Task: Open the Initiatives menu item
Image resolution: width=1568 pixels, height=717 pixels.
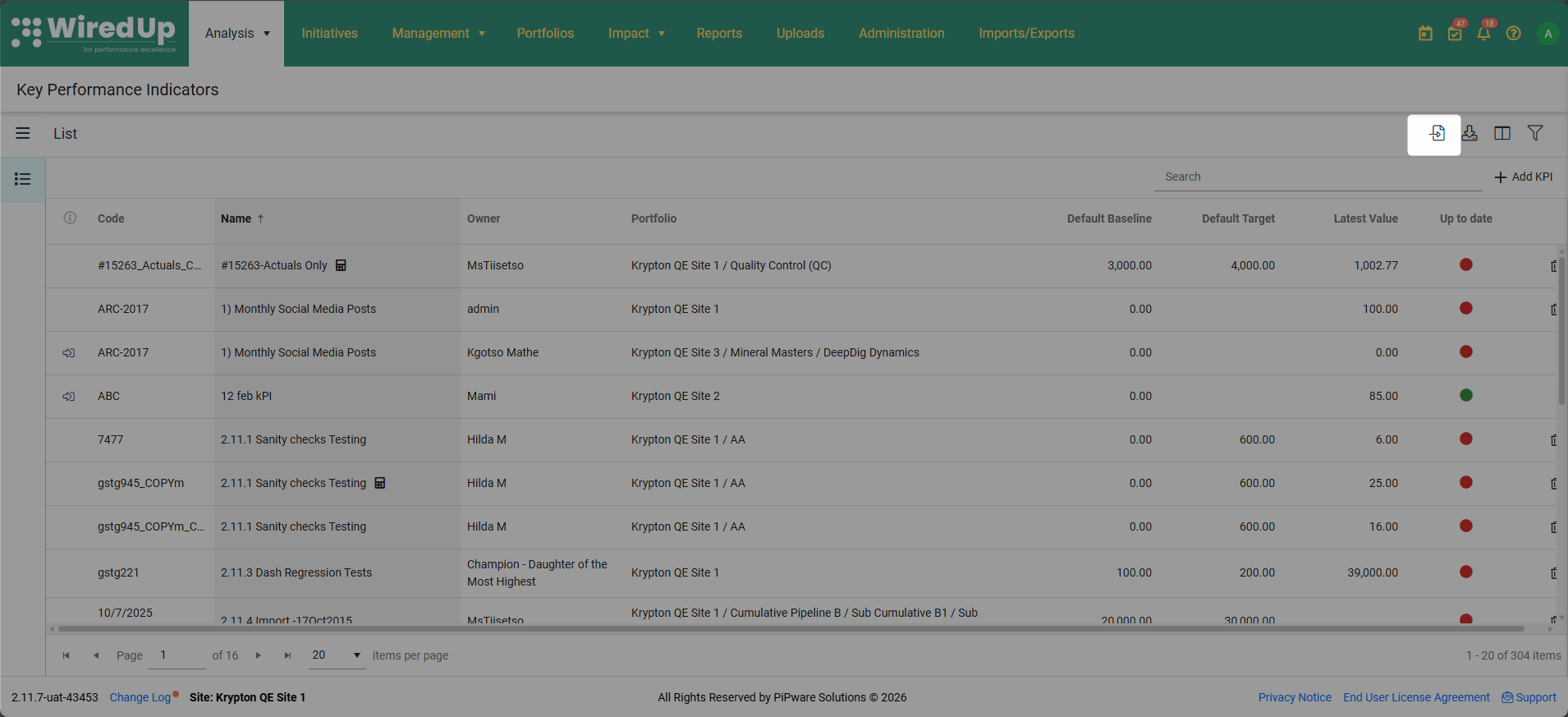Action: (329, 34)
